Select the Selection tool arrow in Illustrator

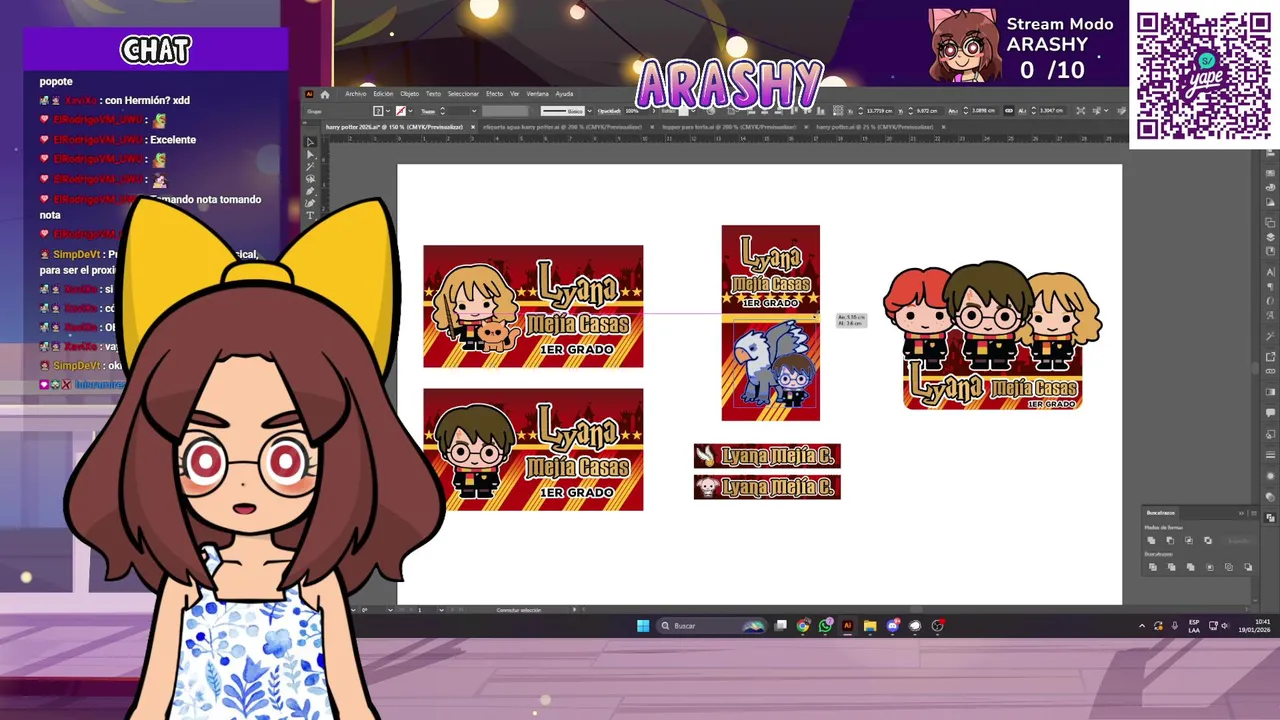tap(310, 143)
